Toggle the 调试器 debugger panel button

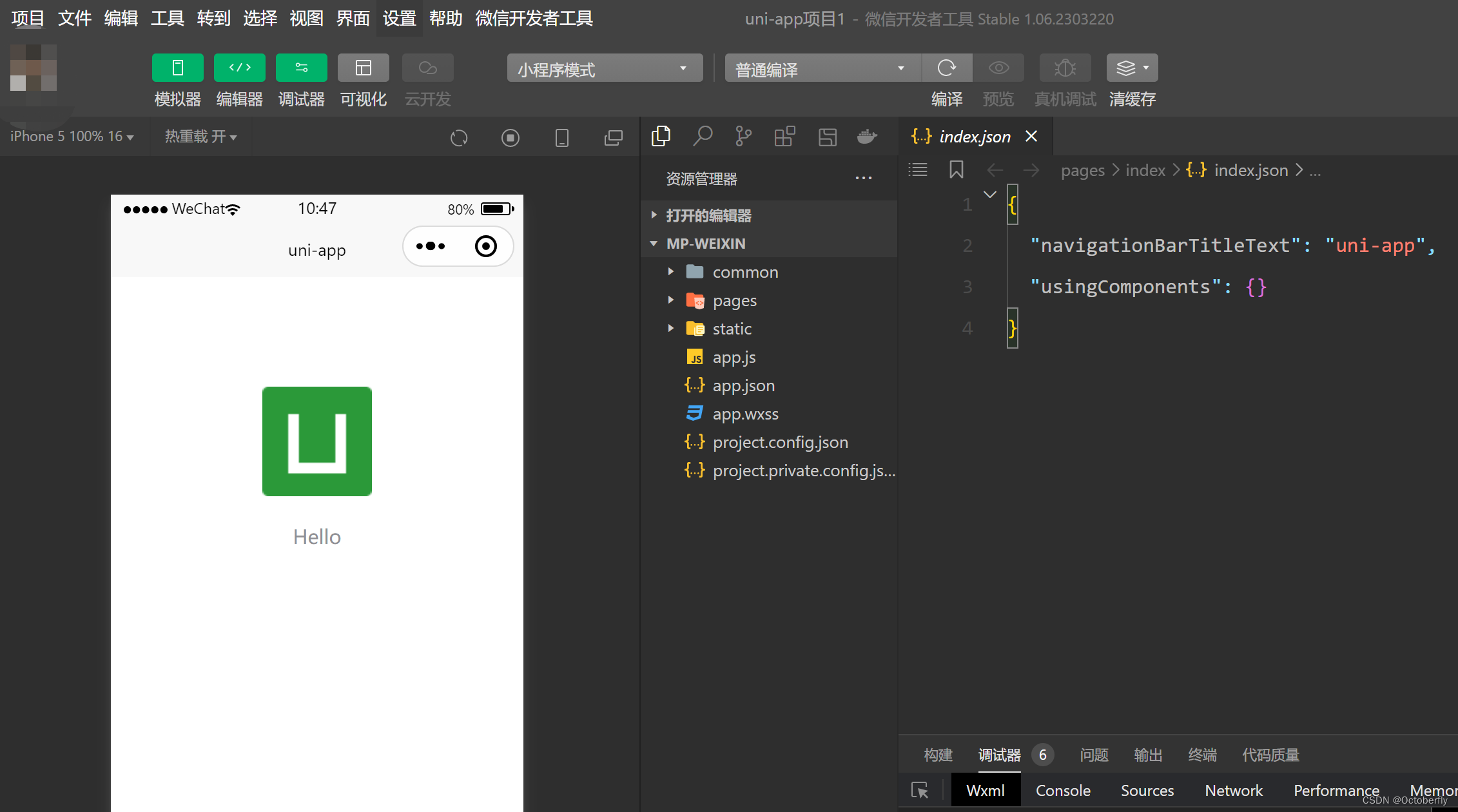coord(302,68)
